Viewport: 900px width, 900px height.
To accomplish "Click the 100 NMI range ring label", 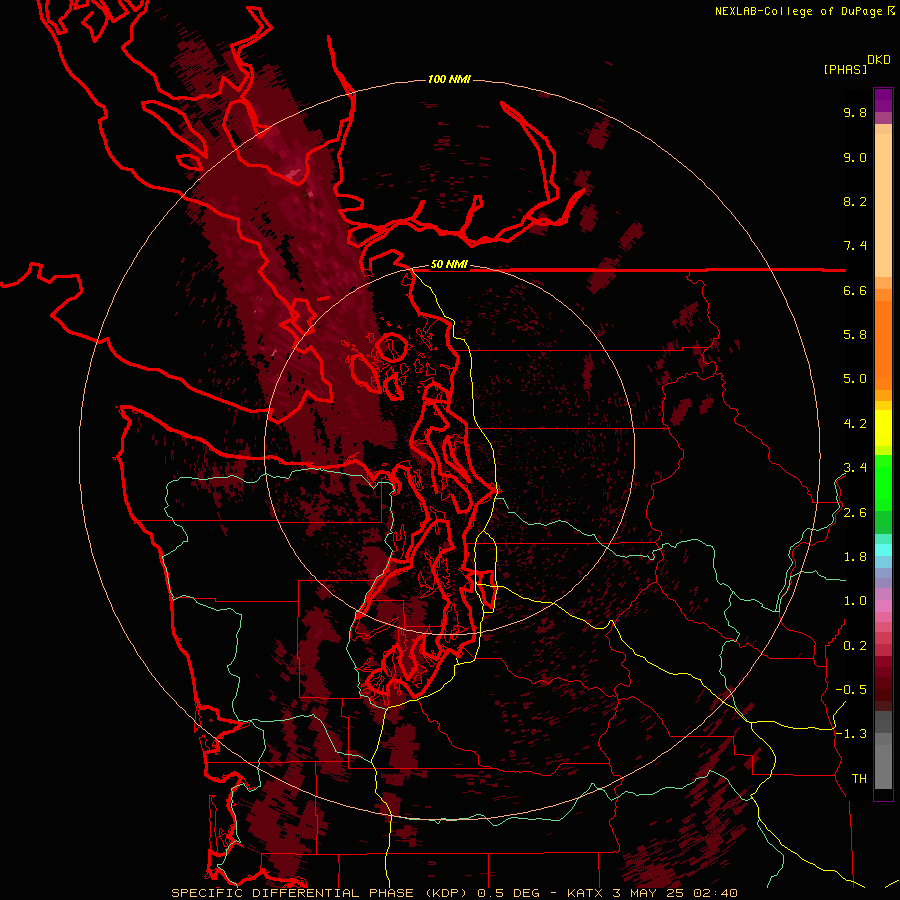I will click(x=449, y=79).
